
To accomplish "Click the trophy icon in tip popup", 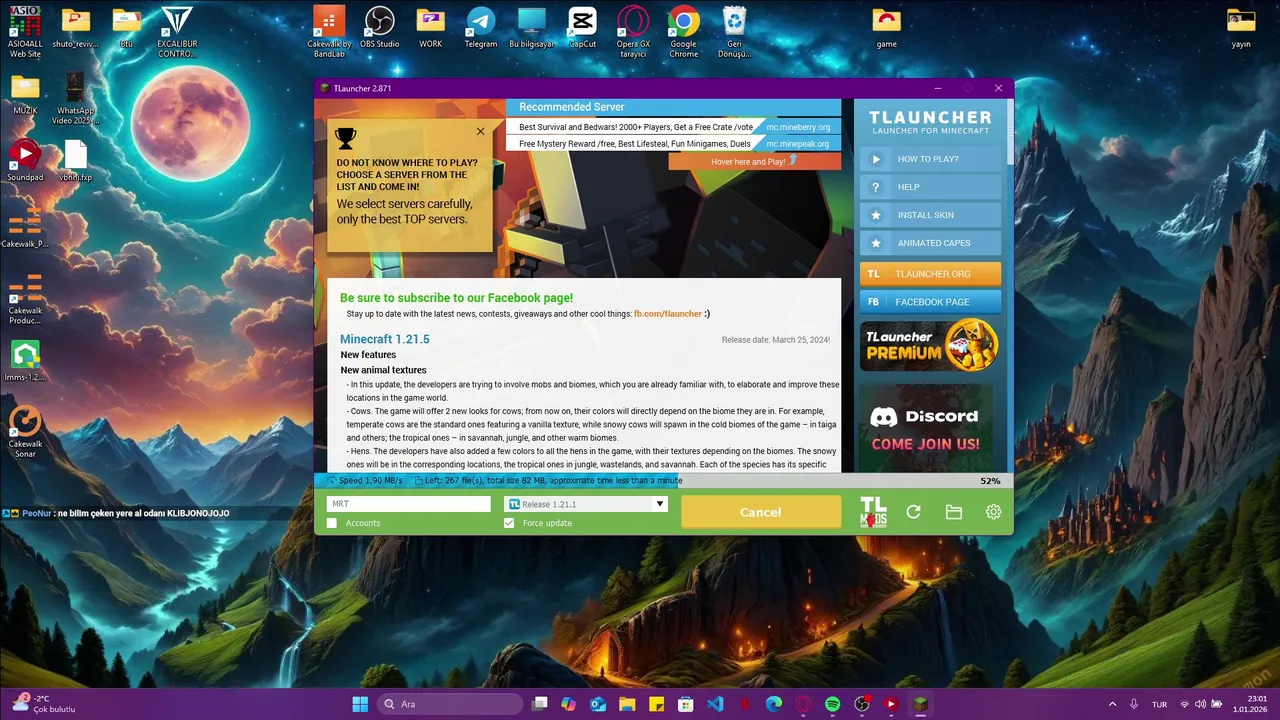I will click(345, 138).
